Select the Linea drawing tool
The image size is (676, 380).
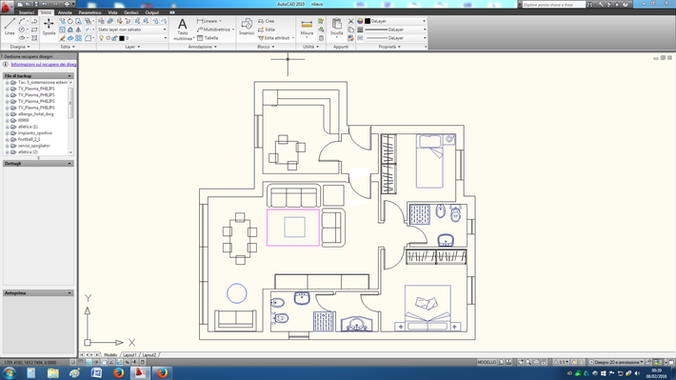tap(9, 27)
